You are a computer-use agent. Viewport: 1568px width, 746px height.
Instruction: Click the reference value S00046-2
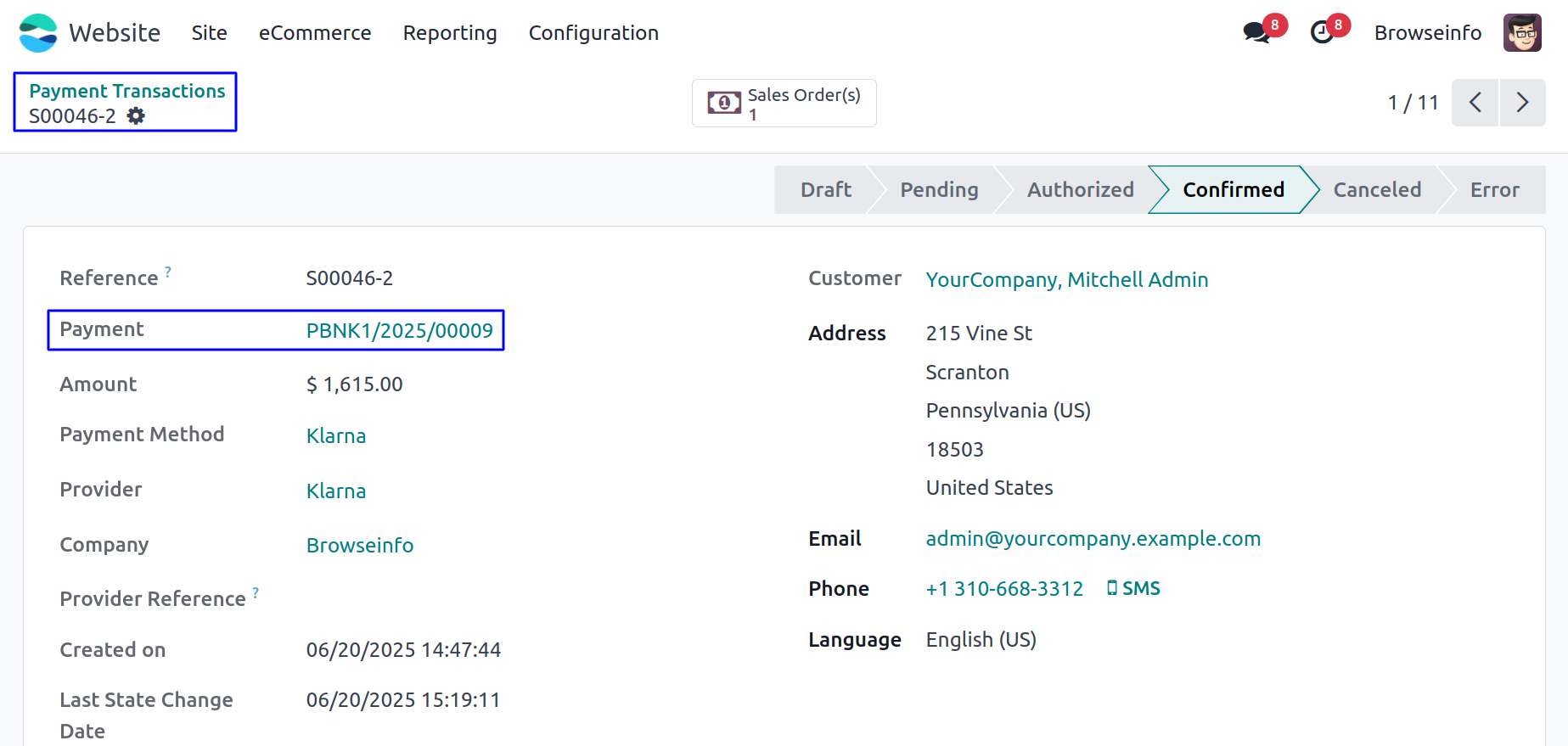coord(349,278)
